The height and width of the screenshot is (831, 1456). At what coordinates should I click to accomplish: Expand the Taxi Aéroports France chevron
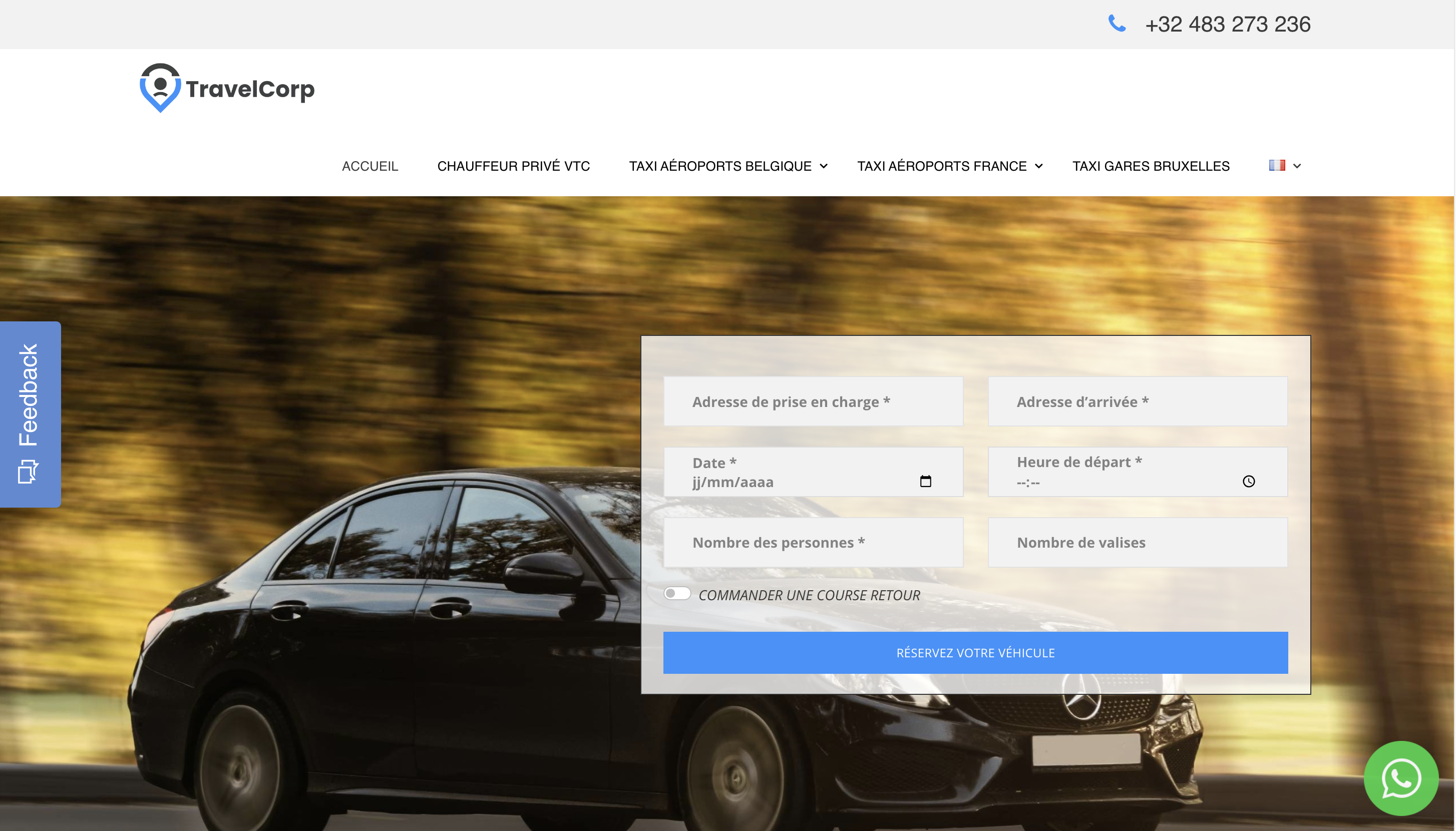(x=1039, y=166)
